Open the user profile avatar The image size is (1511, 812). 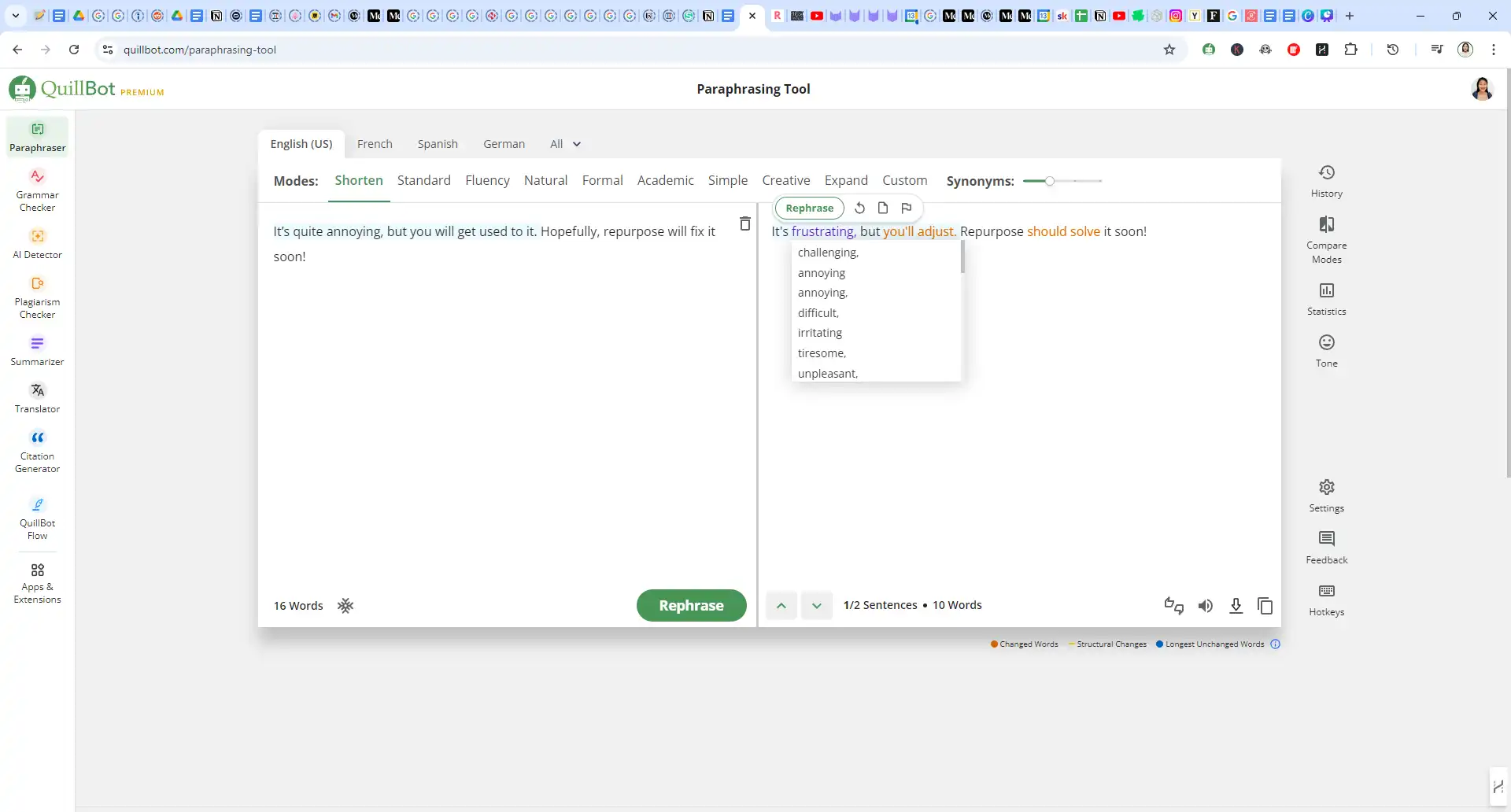click(x=1481, y=89)
